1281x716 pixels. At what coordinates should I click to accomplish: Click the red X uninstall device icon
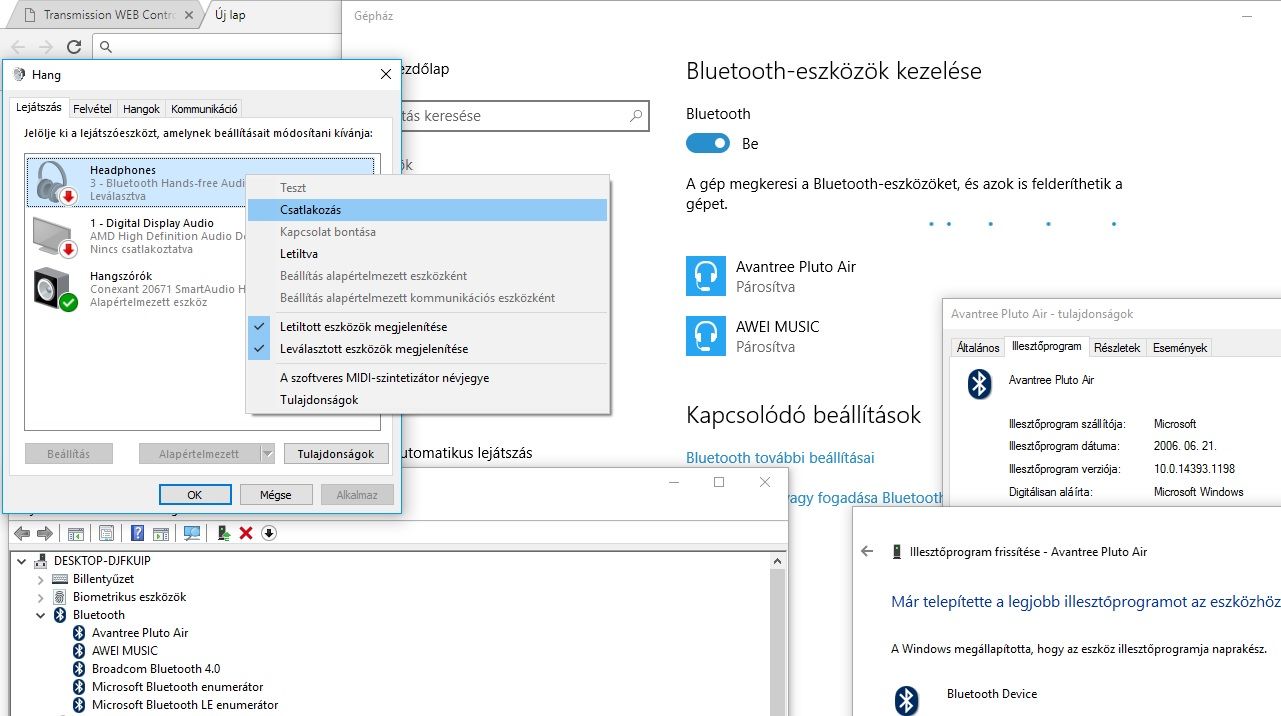246,534
